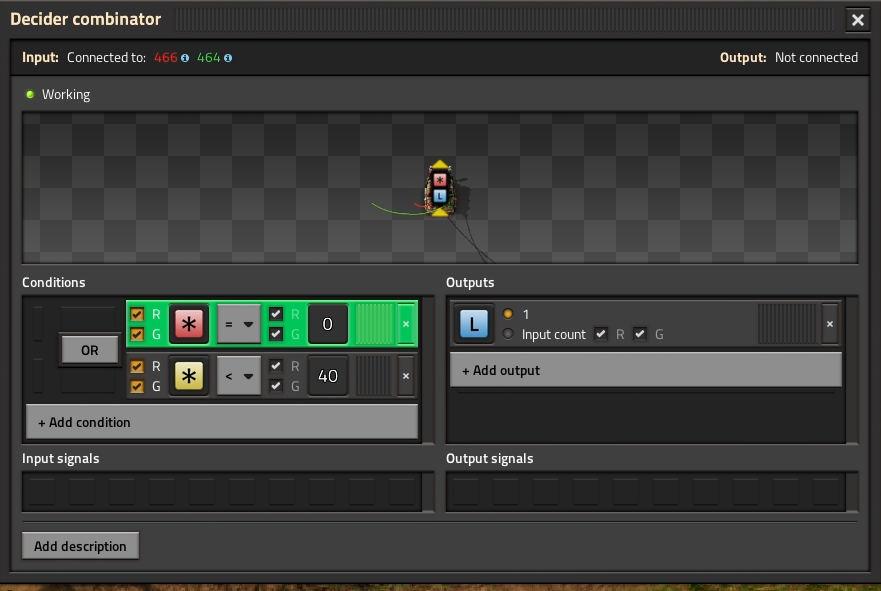The height and width of the screenshot is (591, 881).
Task: Select the constant 1 output radio option
Action: (x=508, y=314)
